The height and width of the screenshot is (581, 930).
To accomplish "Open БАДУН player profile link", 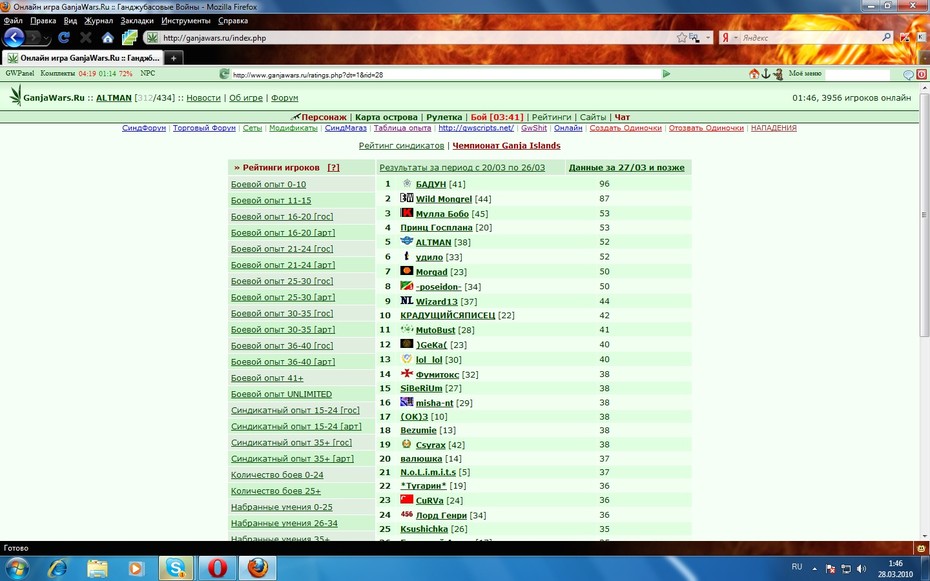I will coord(431,184).
